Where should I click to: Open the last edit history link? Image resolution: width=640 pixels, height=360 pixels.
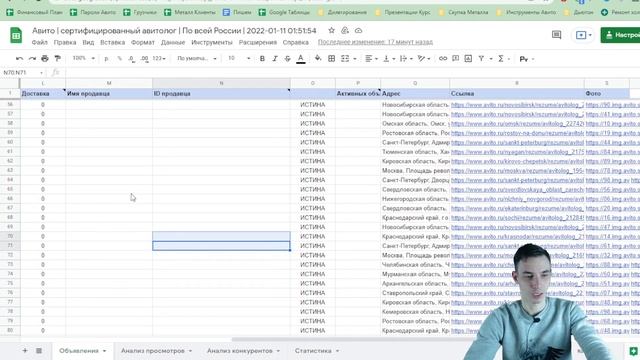coord(375,42)
